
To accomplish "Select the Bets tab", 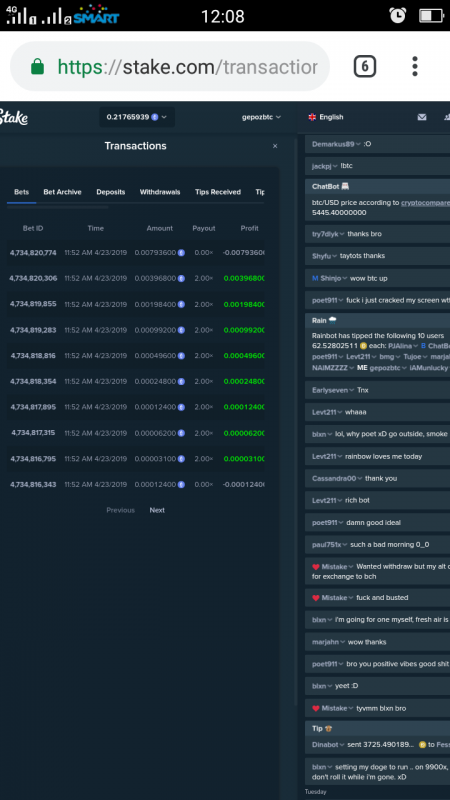I will [21, 192].
